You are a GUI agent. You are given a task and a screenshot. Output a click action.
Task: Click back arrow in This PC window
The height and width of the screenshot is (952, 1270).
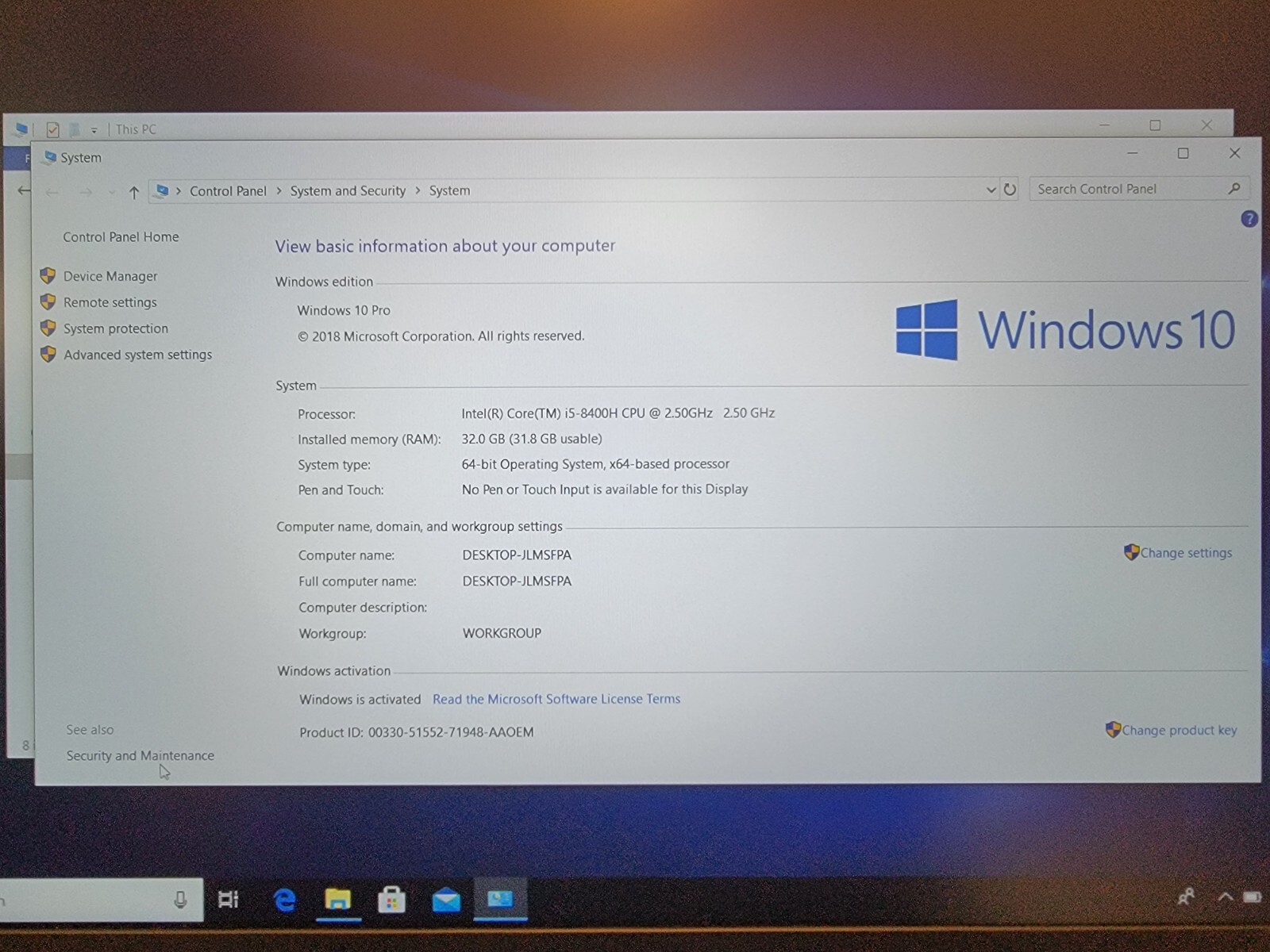click(23, 190)
